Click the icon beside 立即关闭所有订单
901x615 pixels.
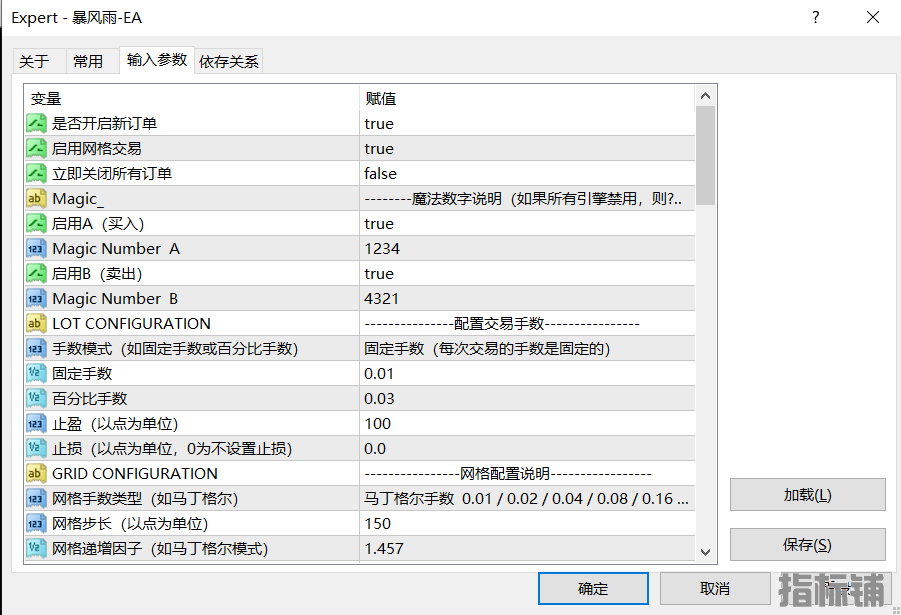pos(36,174)
